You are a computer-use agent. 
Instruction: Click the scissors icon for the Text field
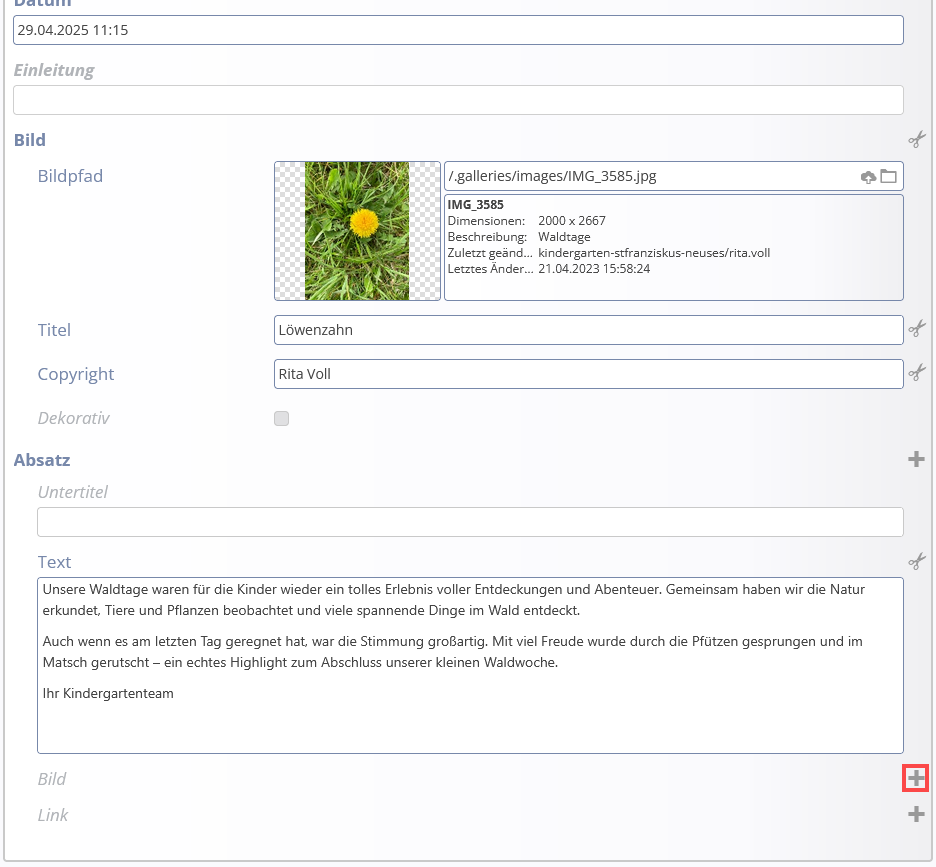click(916, 561)
